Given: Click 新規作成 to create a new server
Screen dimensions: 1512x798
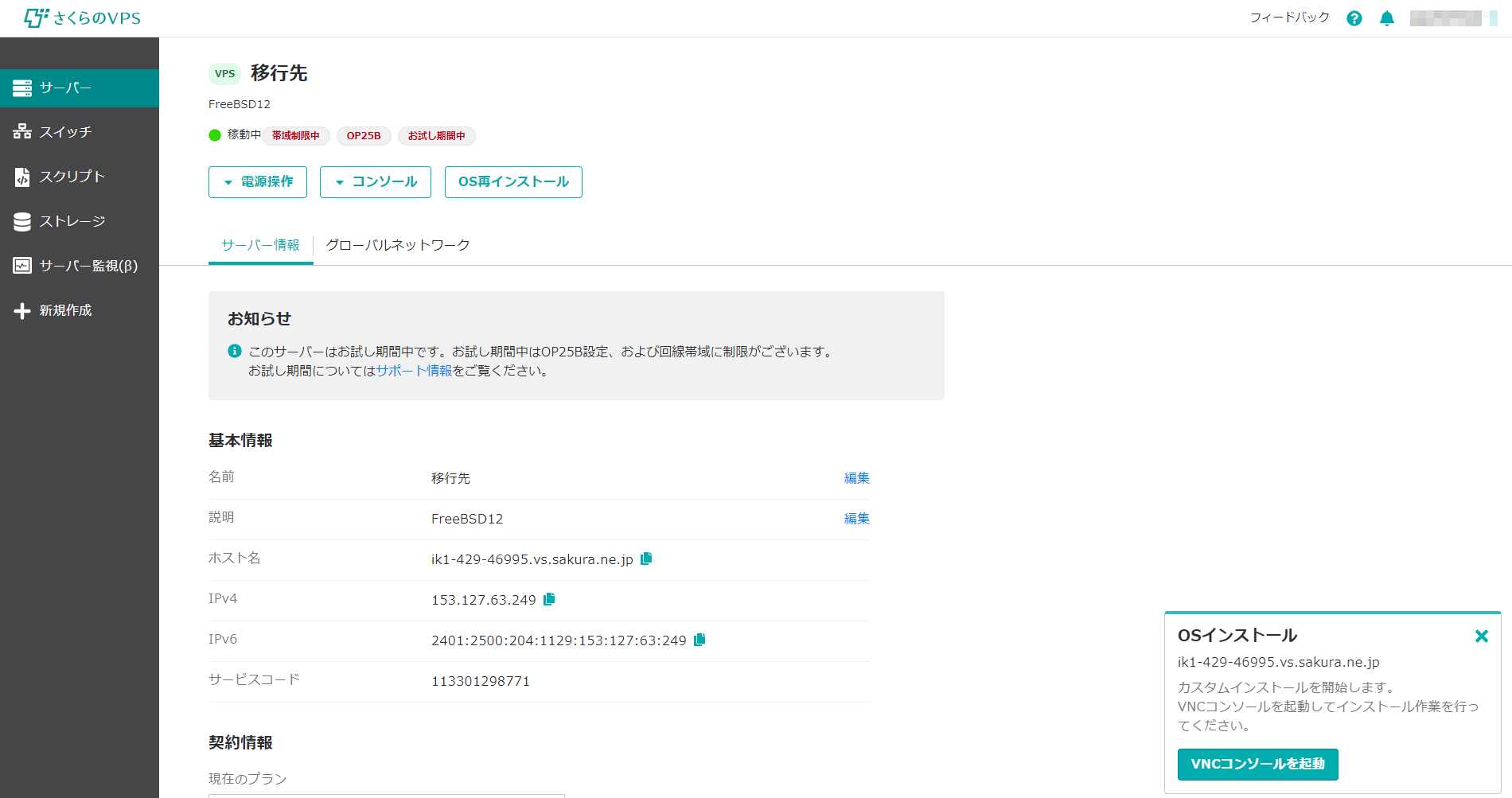Looking at the screenshot, I should pyautogui.click(x=68, y=310).
